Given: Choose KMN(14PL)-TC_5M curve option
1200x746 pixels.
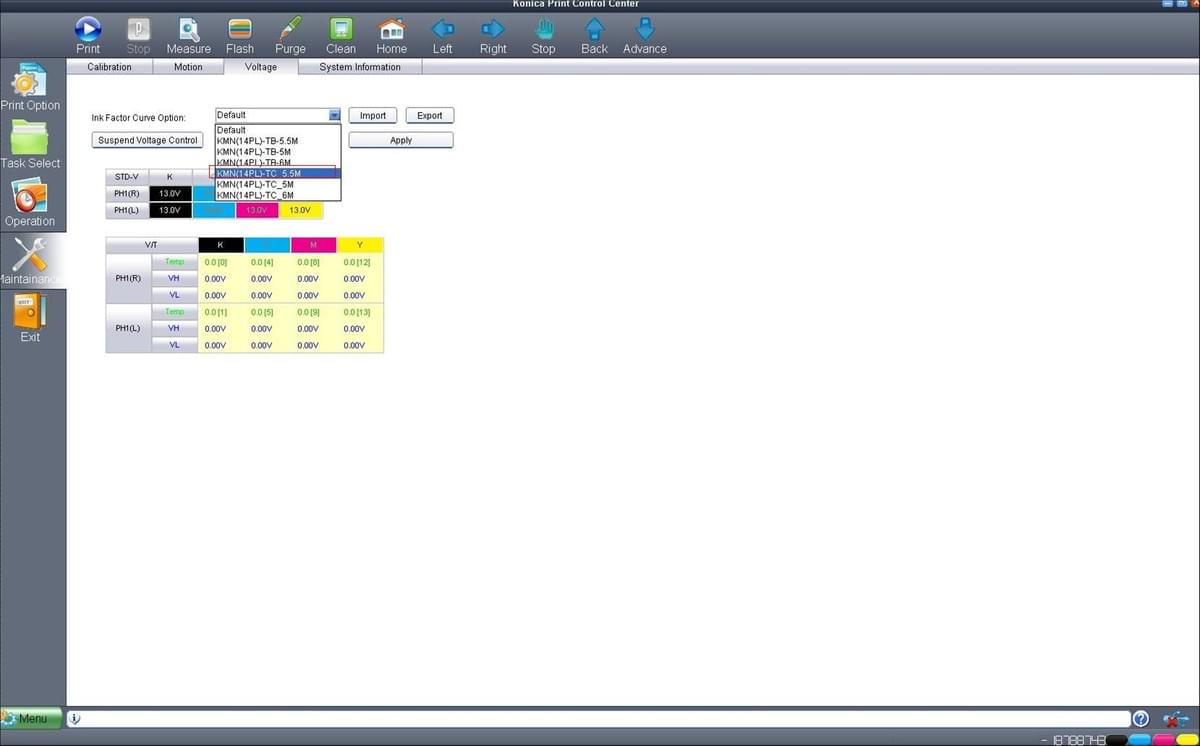Looking at the screenshot, I should click(278, 184).
